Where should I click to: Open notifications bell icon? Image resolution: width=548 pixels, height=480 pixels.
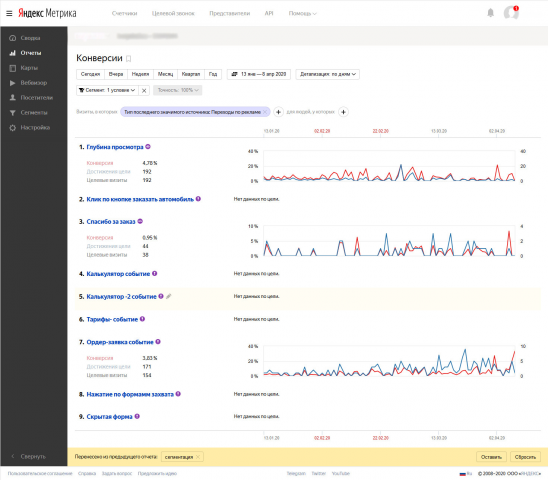[x=490, y=13]
